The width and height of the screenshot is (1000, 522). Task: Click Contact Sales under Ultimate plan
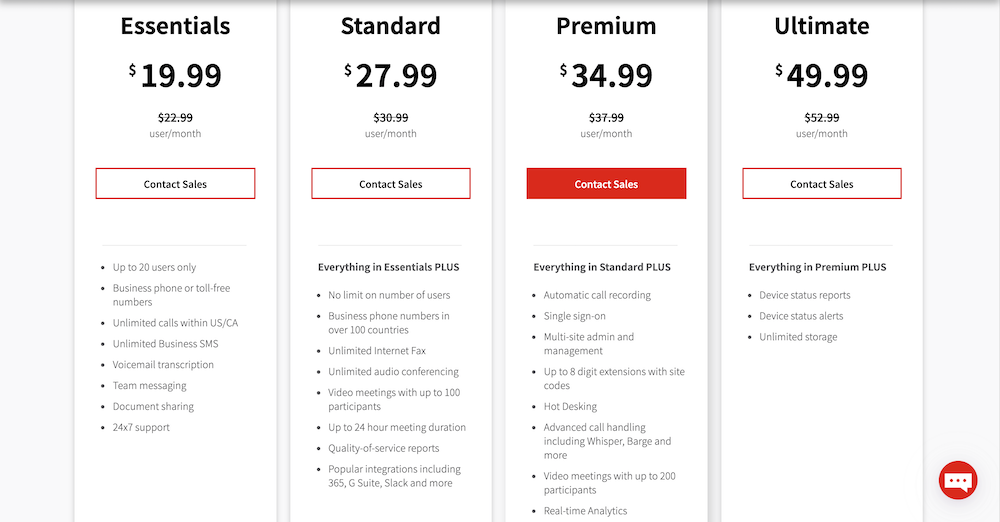pyautogui.click(x=822, y=184)
